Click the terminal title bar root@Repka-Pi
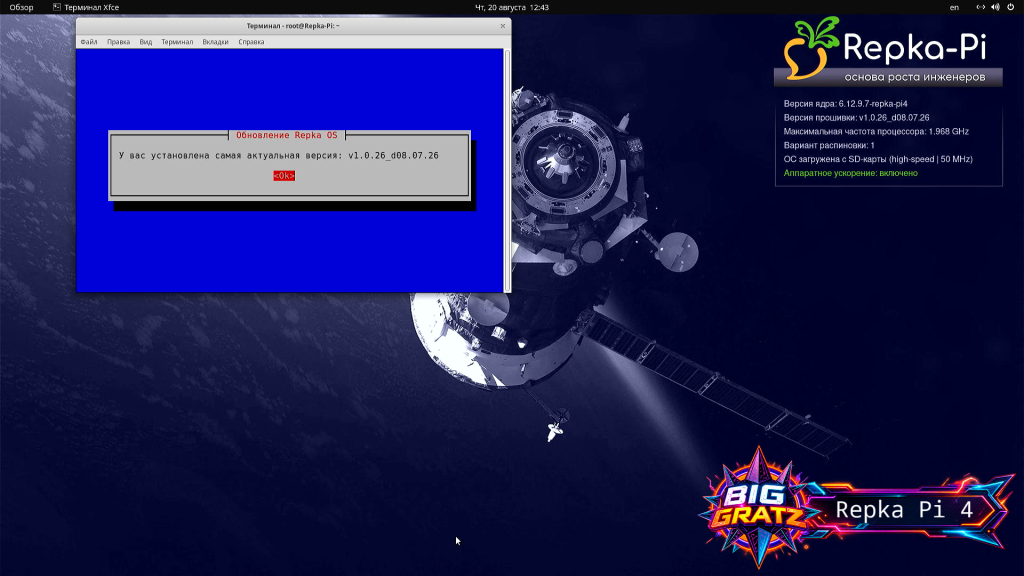 click(x=293, y=26)
